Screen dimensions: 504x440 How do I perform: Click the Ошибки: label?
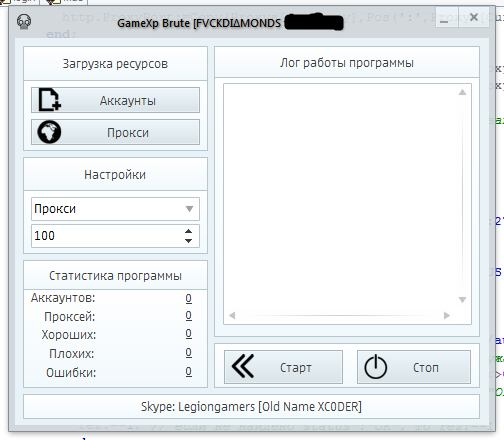click(x=71, y=372)
